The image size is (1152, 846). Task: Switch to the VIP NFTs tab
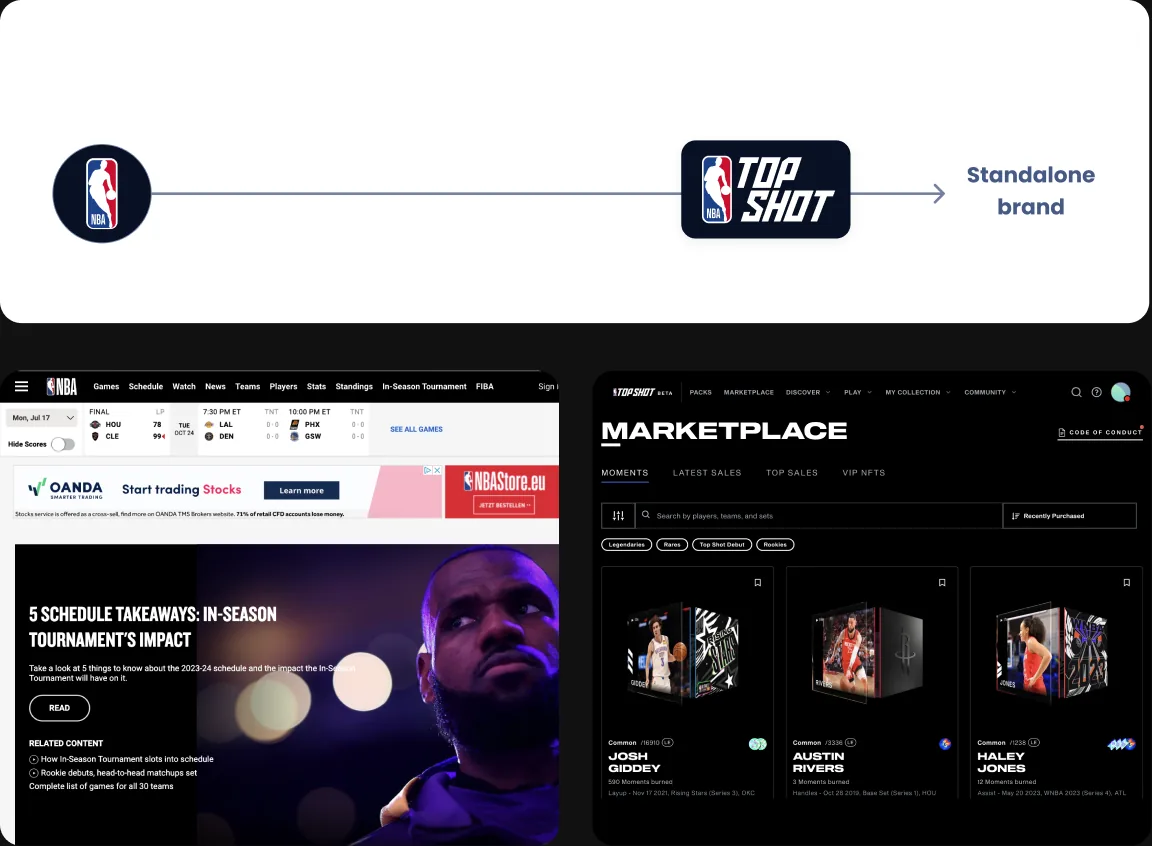pyautogui.click(x=863, y=473)
